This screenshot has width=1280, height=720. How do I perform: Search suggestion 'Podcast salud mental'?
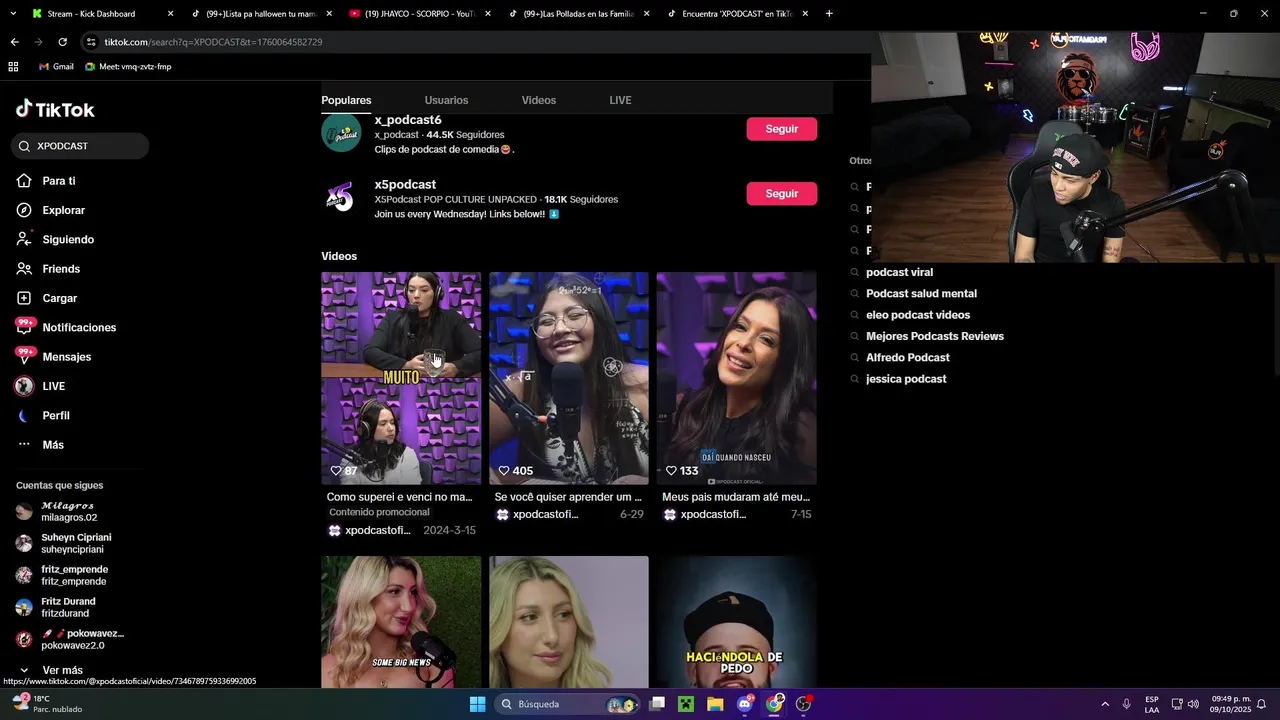pos(921,294)
